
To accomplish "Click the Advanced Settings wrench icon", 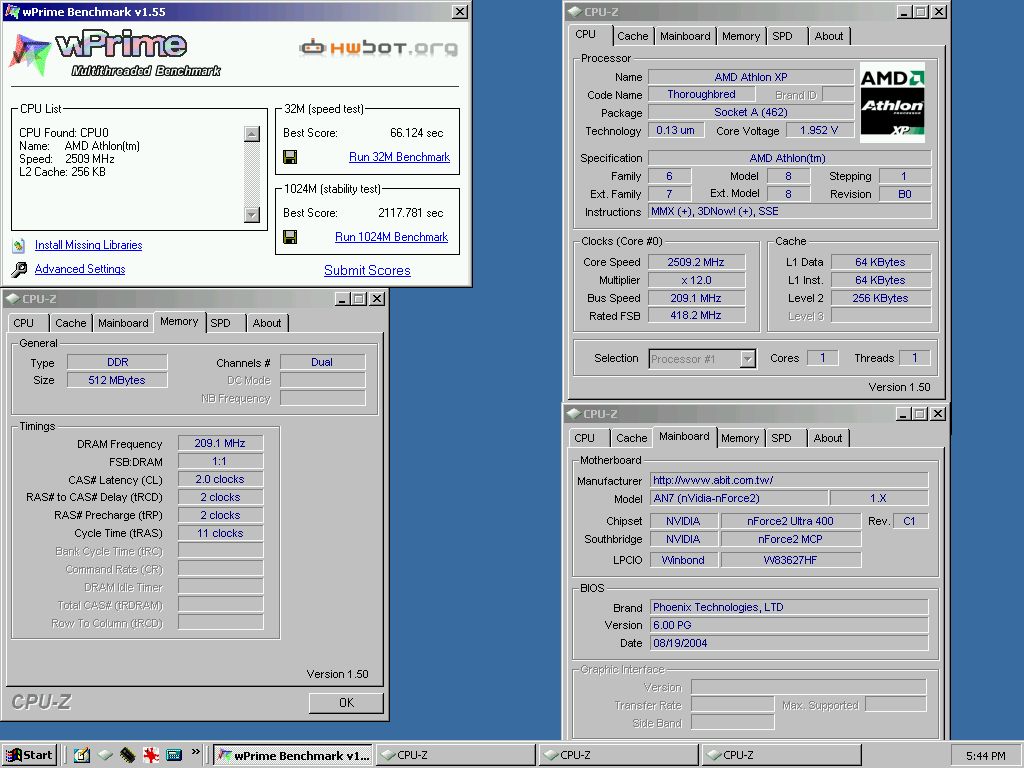I will pos(19,269).
